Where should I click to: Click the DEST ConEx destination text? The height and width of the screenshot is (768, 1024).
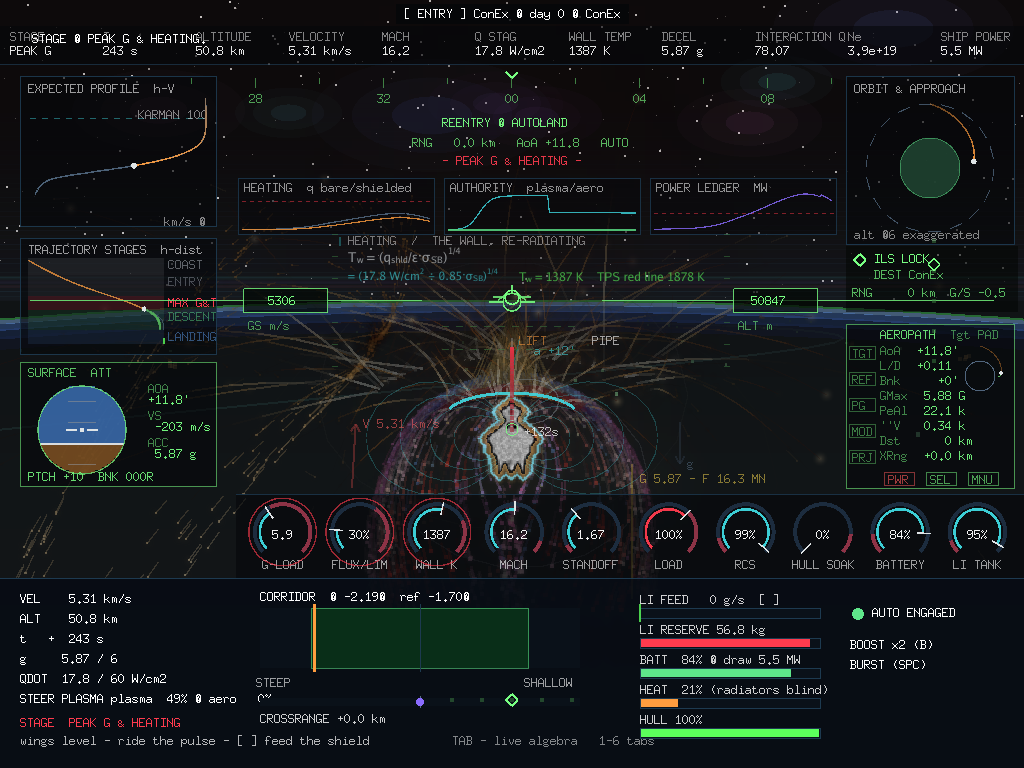click(908, 275)
